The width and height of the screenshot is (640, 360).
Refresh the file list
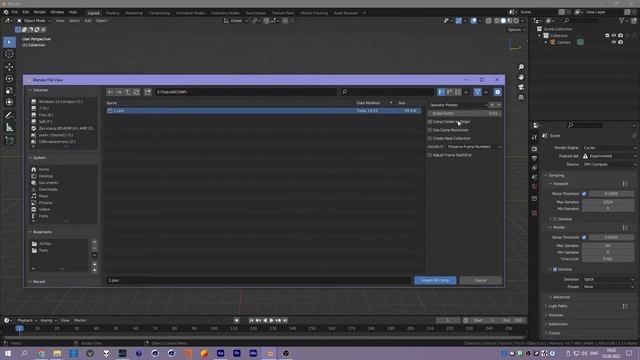[136, 92]
